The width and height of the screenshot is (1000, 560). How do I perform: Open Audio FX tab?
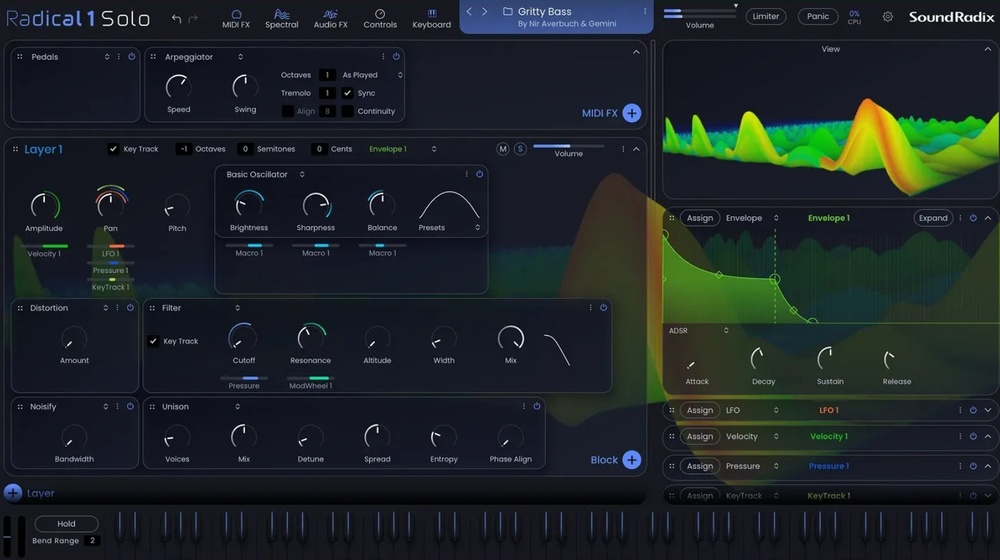330,18
